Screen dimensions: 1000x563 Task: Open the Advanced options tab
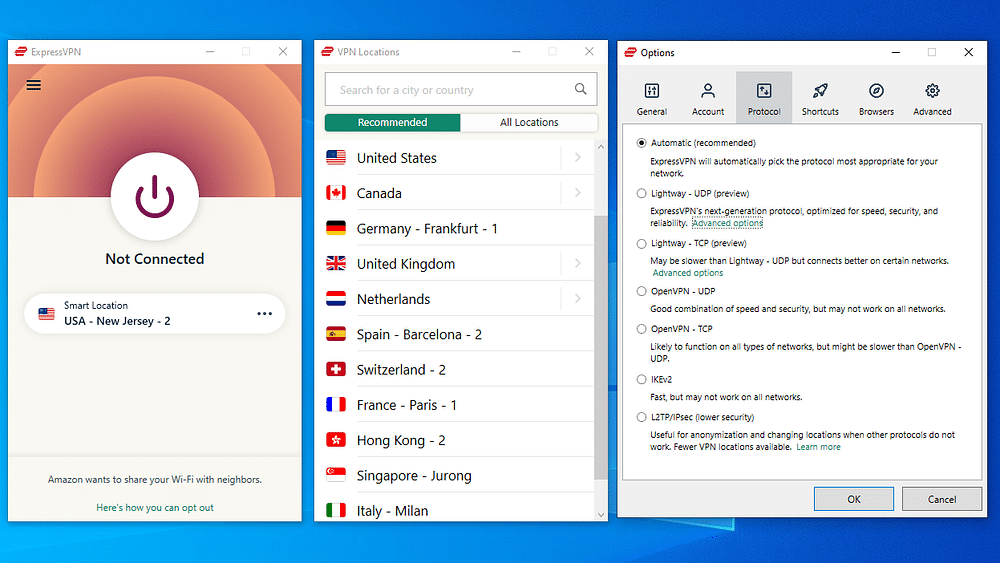[x=932, y=98]
